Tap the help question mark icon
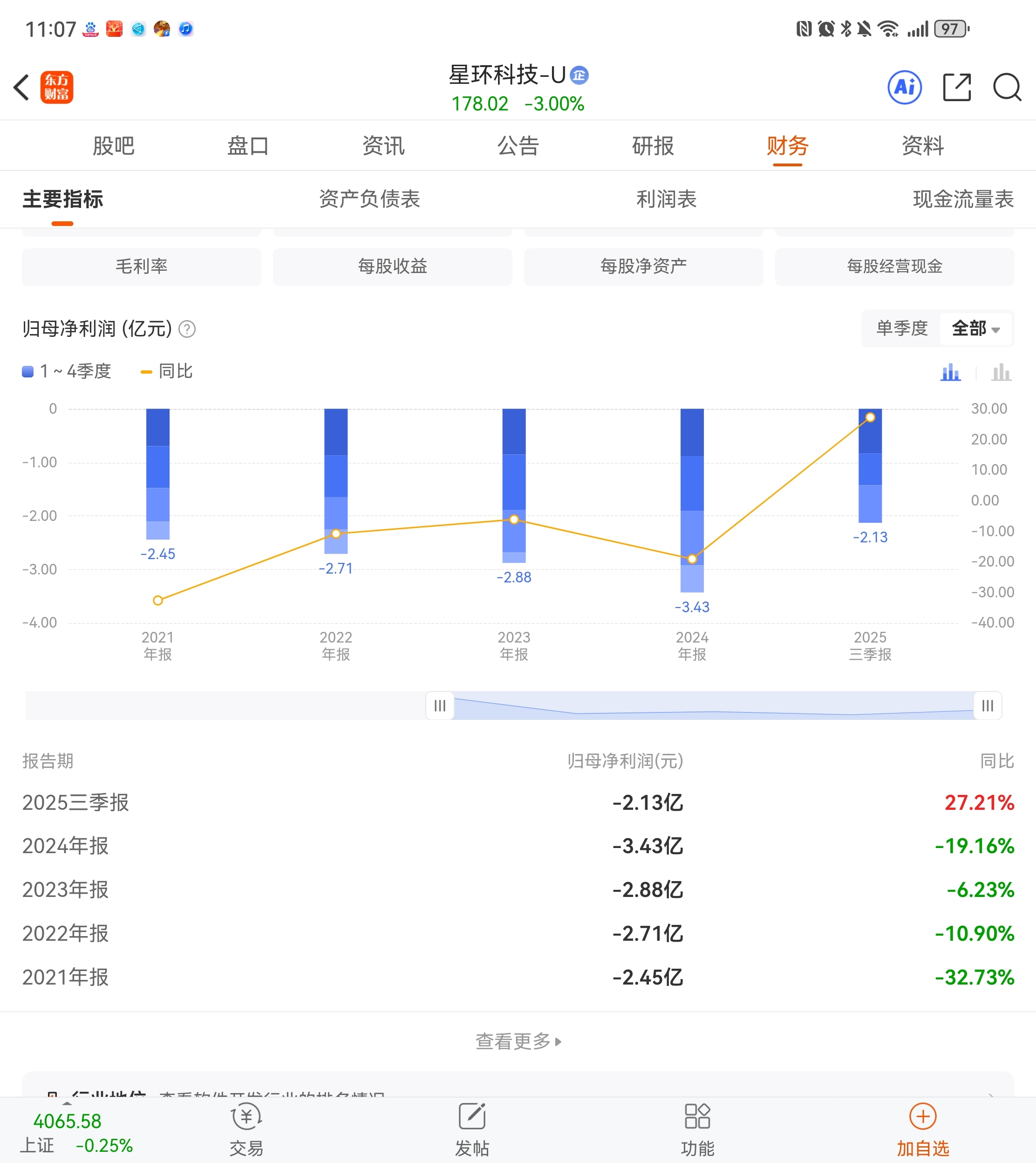Image resolution: width=1036 pixels, height=1163 pixels. pyautogui.click(x=187, y=329)
